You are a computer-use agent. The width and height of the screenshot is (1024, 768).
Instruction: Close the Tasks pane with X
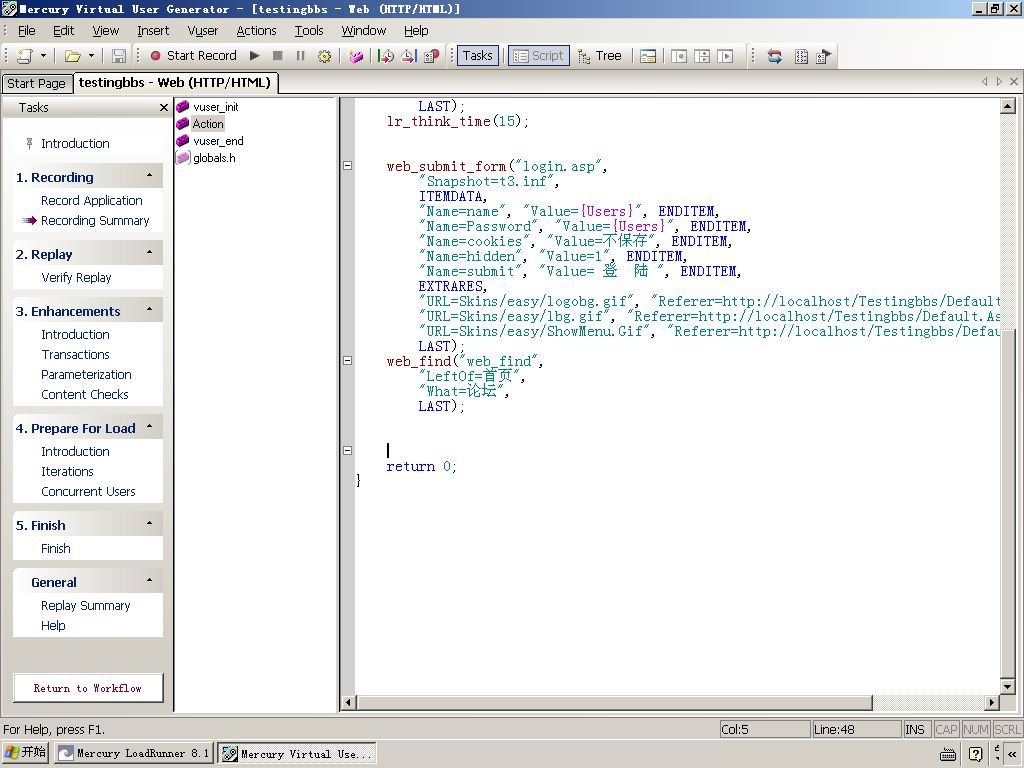(x=163, y=108)
